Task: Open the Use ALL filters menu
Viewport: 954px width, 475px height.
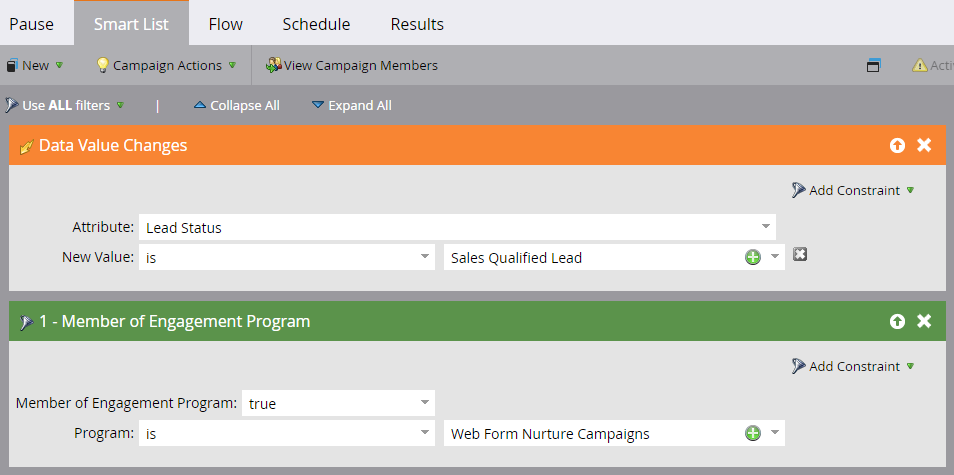Action: [66, 105]
